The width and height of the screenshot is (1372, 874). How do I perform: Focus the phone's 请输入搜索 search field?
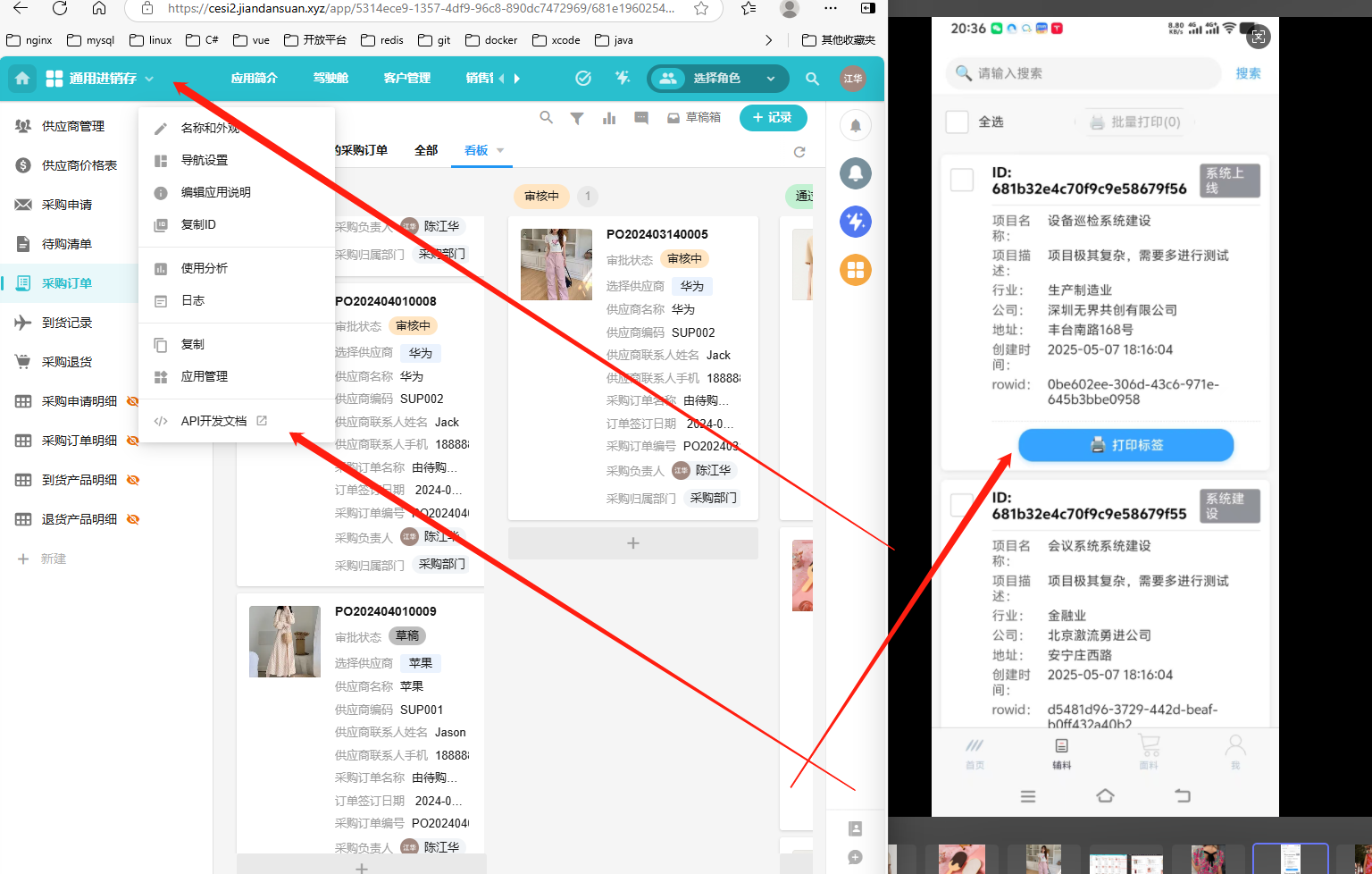(x=1083, y=73)
